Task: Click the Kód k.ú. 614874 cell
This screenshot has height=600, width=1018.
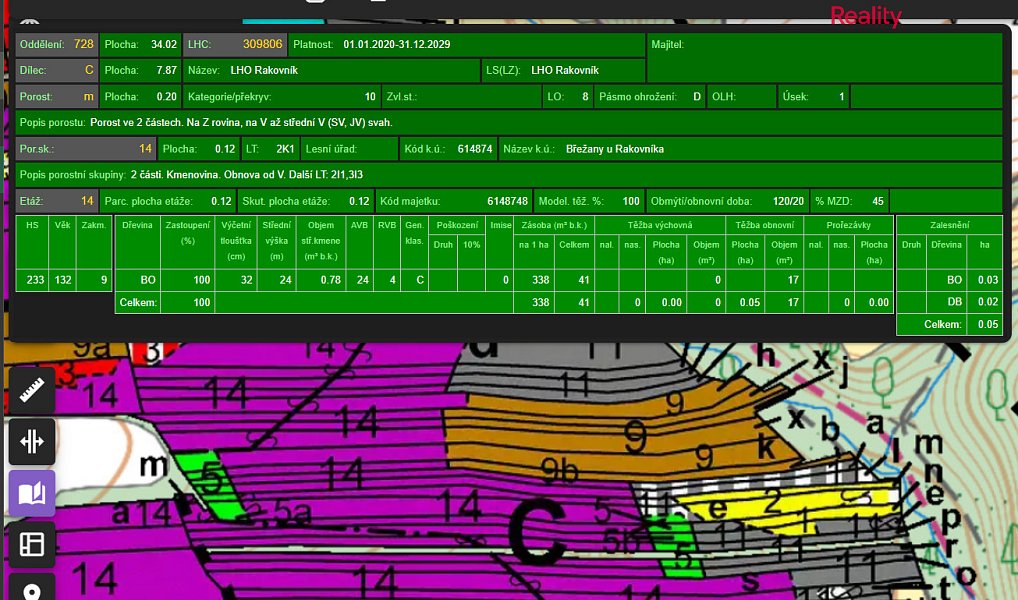Action: pos(448,149)
